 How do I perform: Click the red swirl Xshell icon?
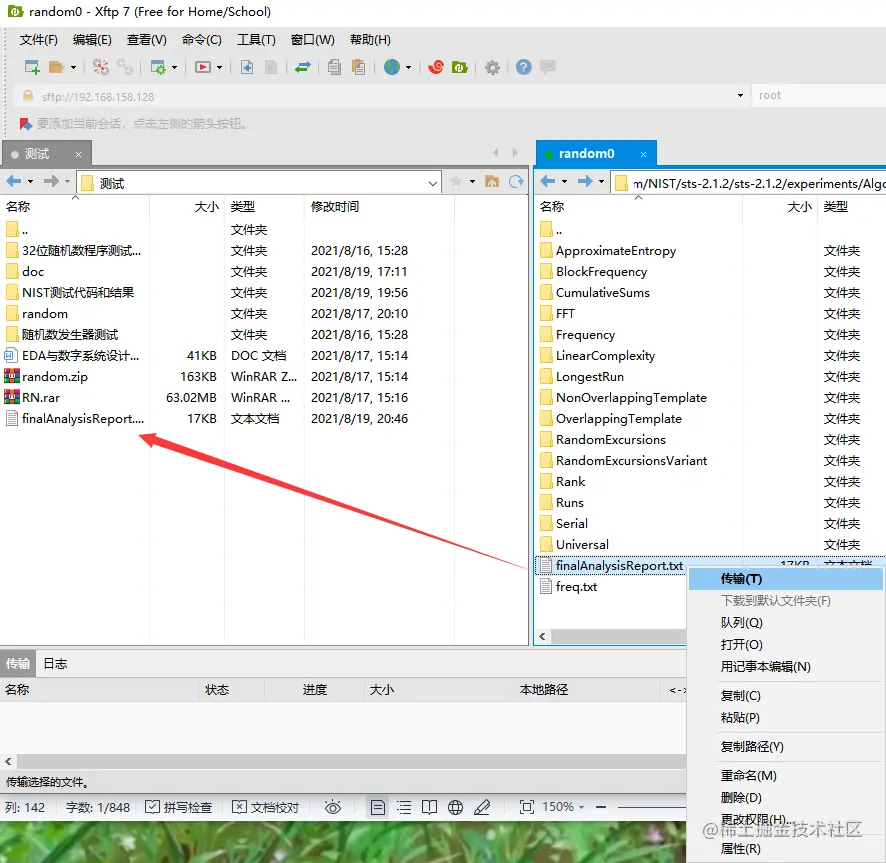pyautogui.click(x=436, y=67)
